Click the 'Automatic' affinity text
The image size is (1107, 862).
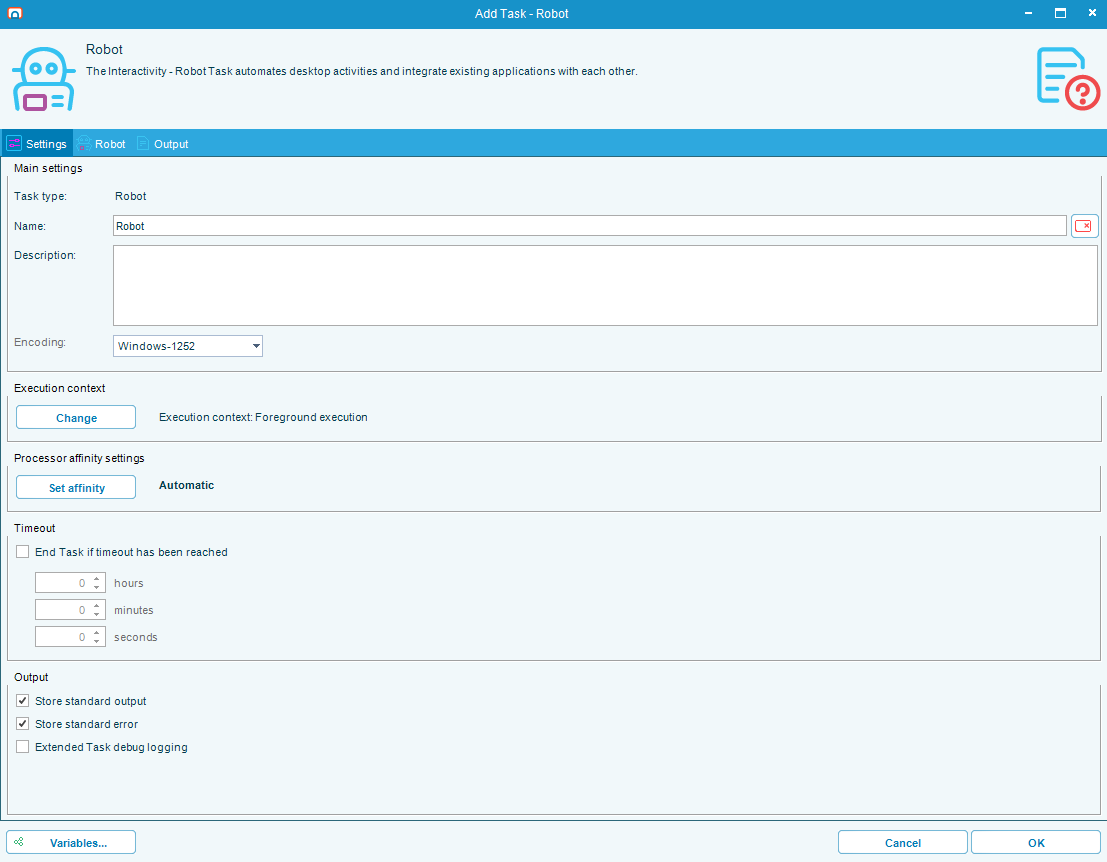186,485
